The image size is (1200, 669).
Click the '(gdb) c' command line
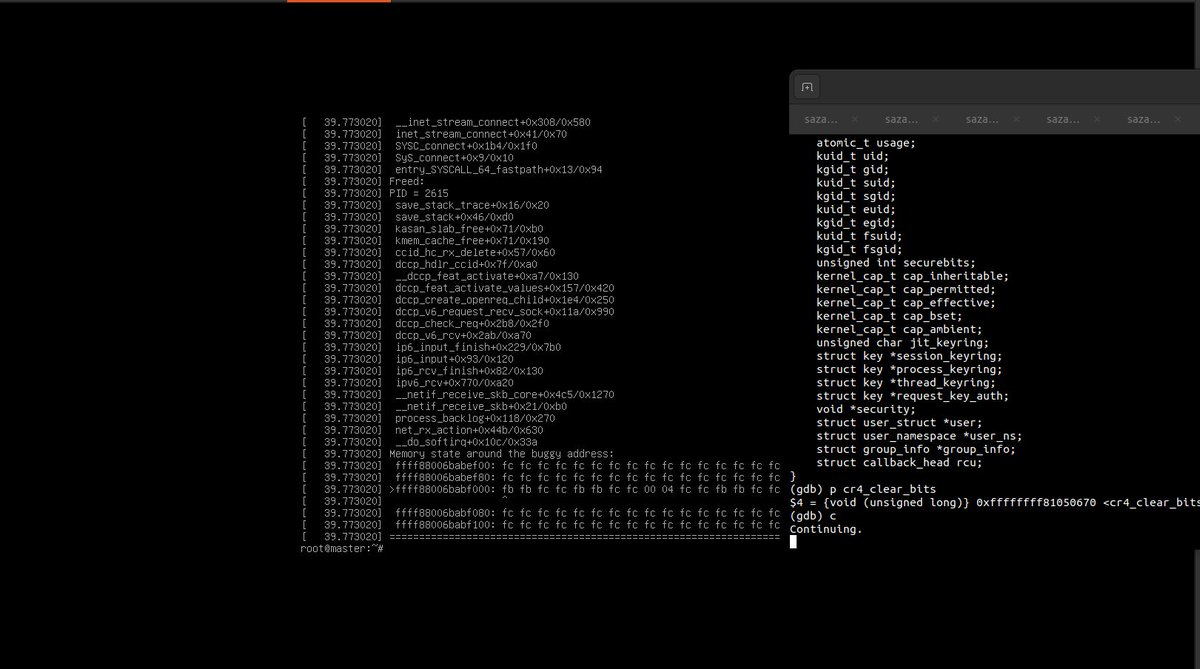pyautogui.click(x=813, y=516)
